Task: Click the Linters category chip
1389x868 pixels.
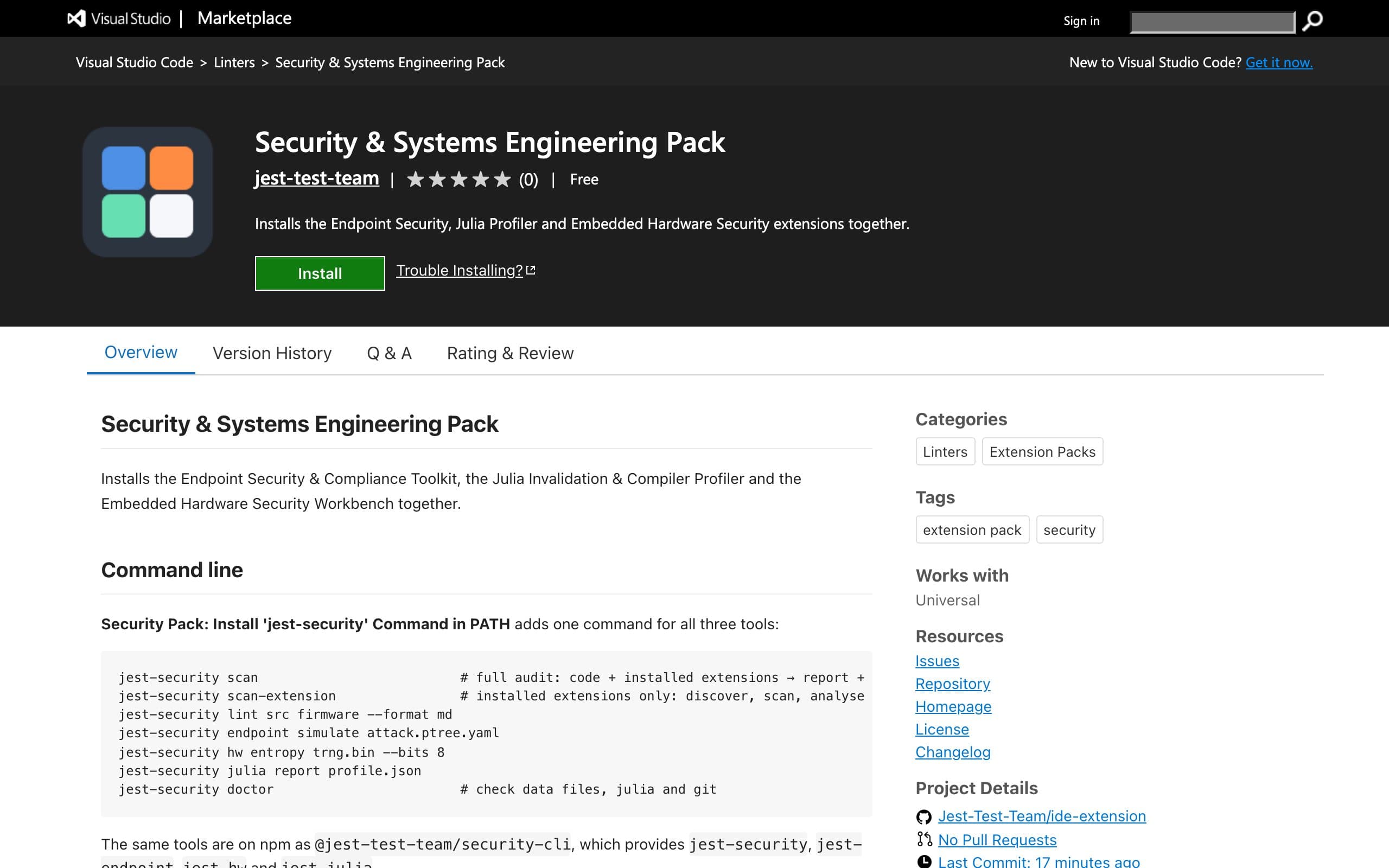Action: pos(945,452)
